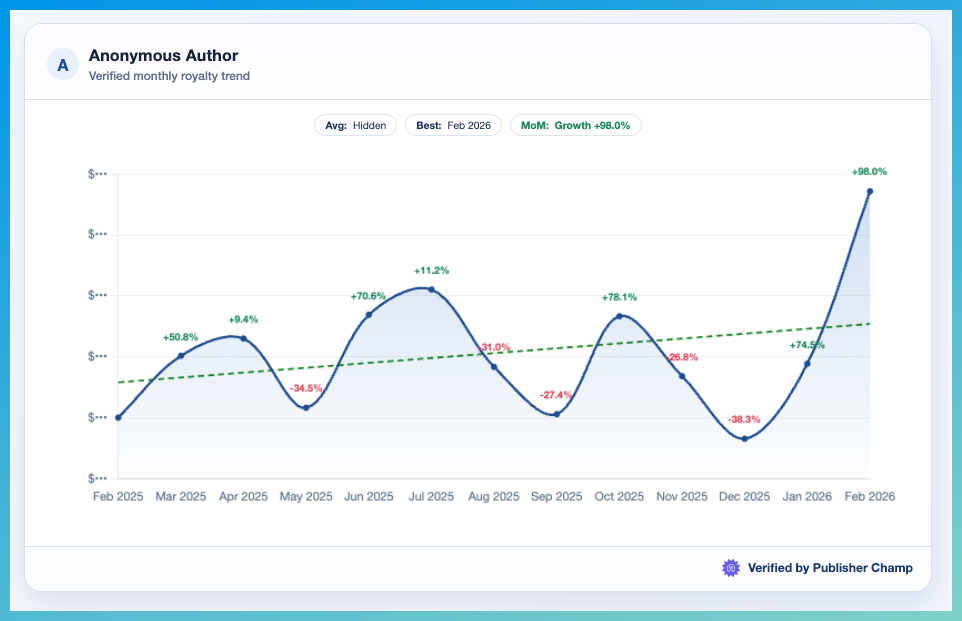Select the Jul 2025 peak data point
Viewport: 962px width, 621px height.
click(431, 290)
